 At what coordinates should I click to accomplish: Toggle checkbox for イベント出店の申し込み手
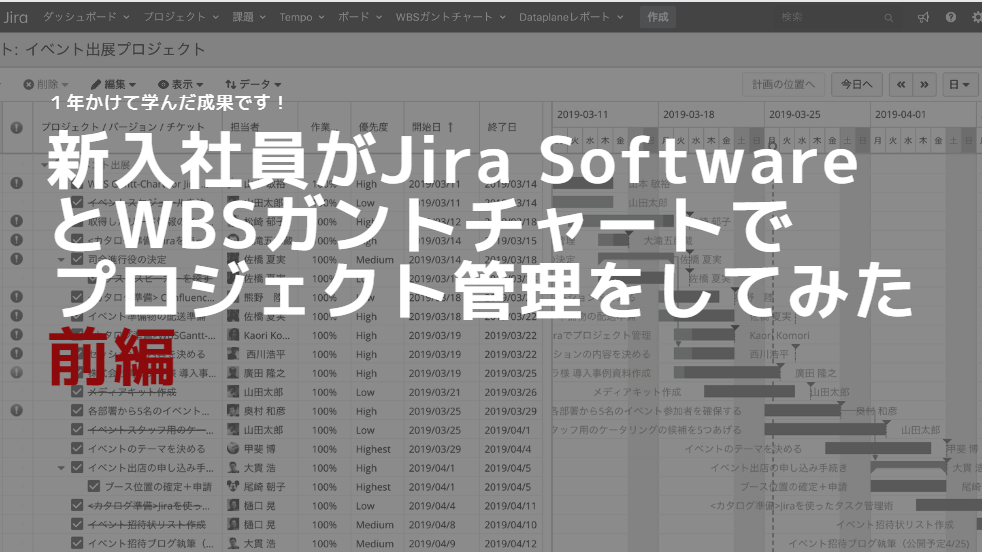click(x=77, y=467)
